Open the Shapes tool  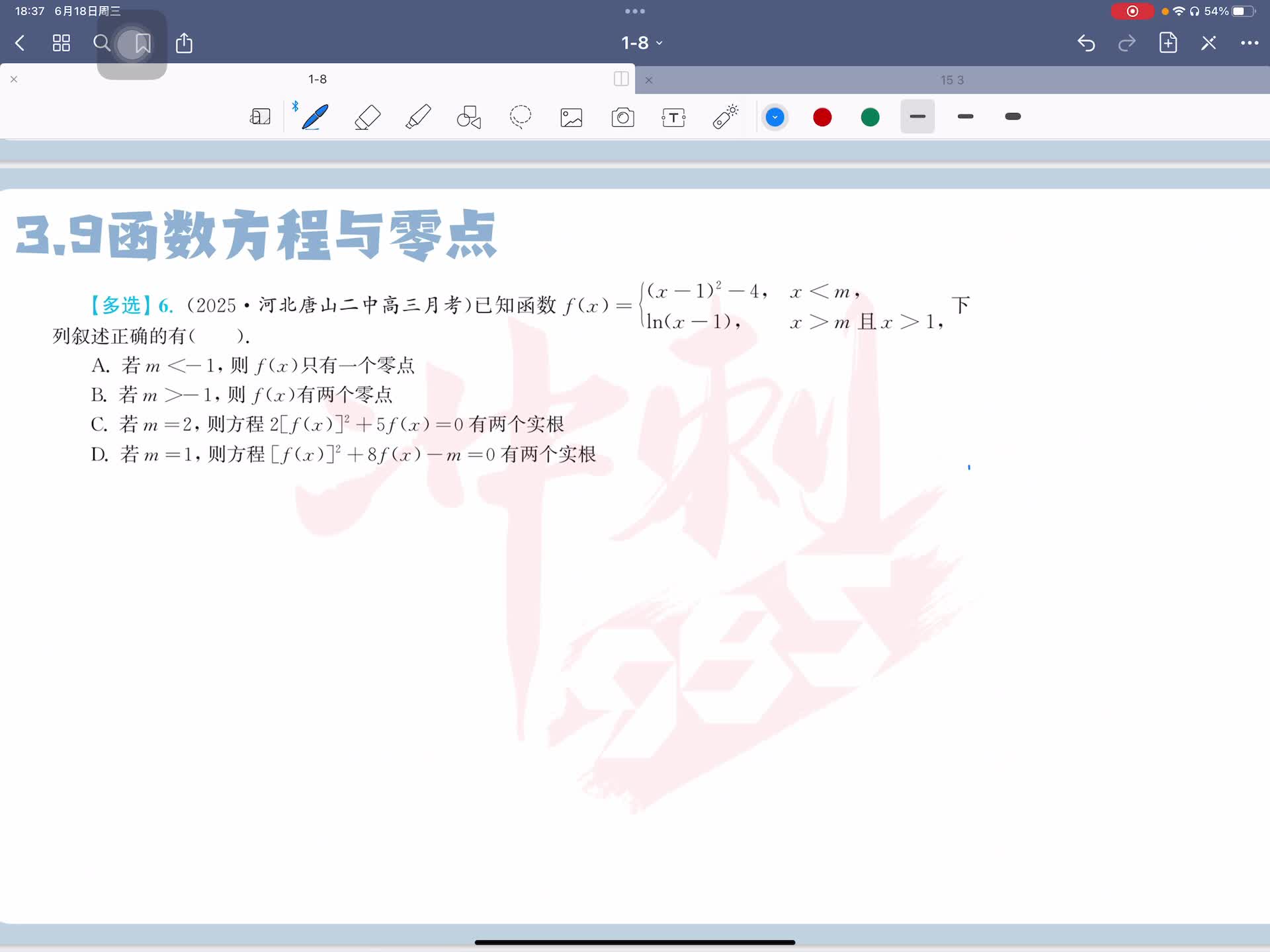[469, 117]
